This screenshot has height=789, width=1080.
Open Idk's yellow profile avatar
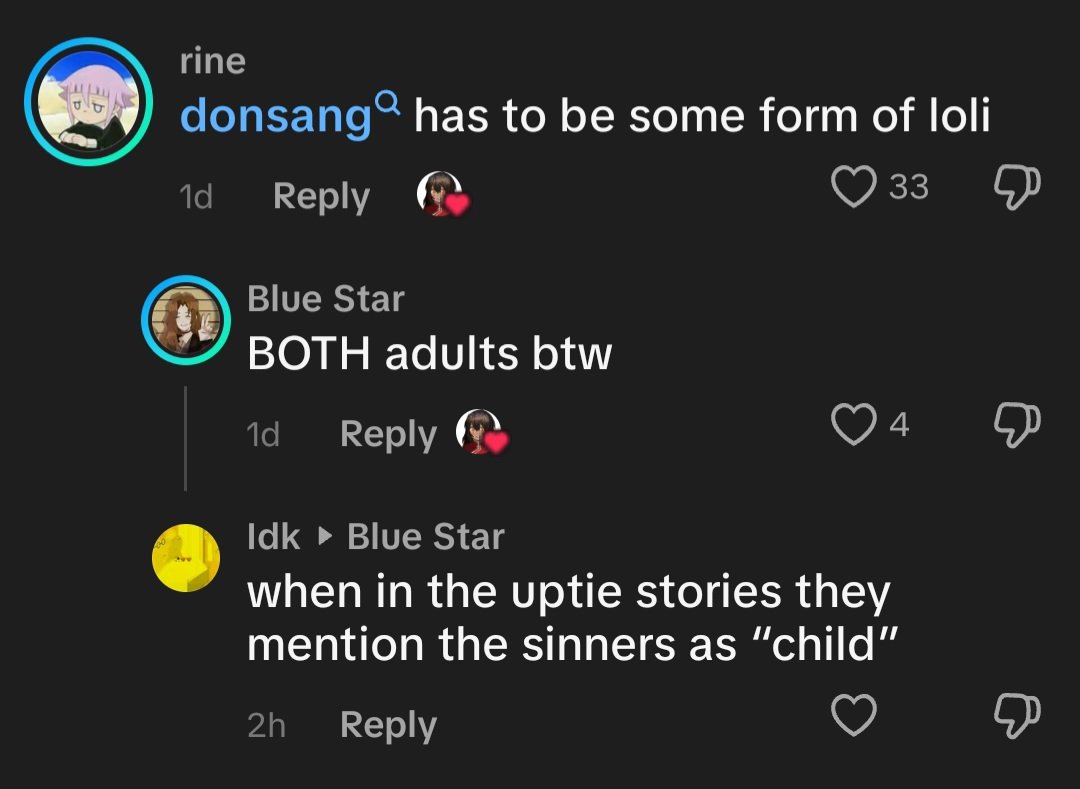tap(186, 557)
